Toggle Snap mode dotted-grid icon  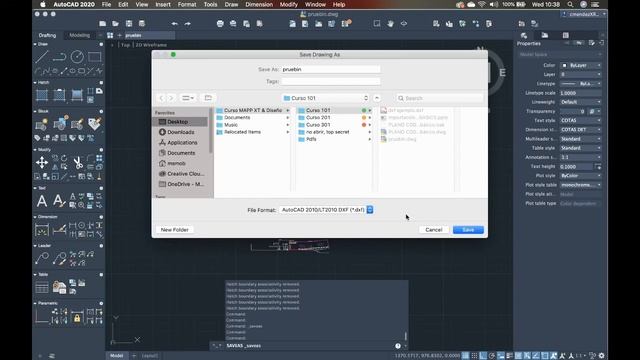474,356
